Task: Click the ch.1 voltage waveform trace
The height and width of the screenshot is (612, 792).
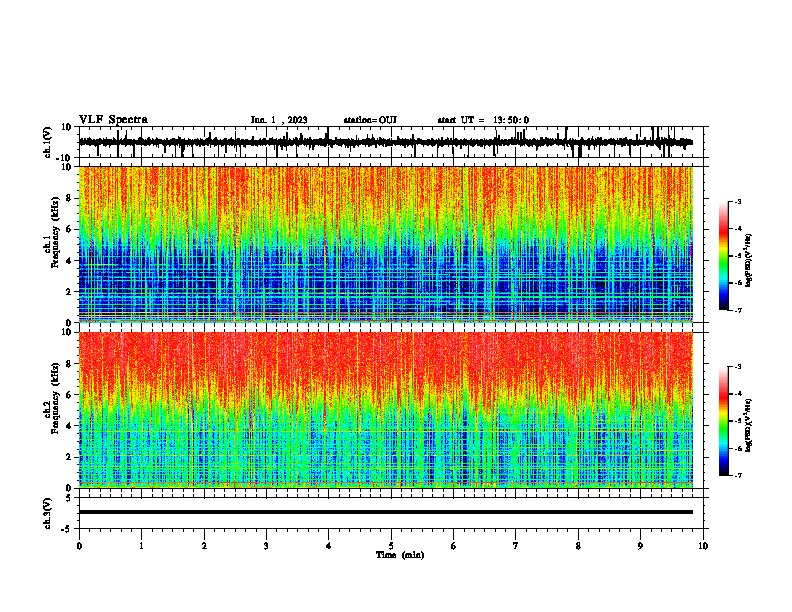Action: (385, 142)
